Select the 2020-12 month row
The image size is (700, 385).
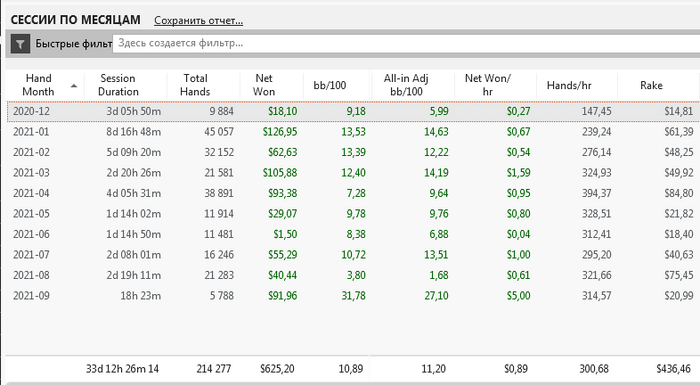coord(353,112)
